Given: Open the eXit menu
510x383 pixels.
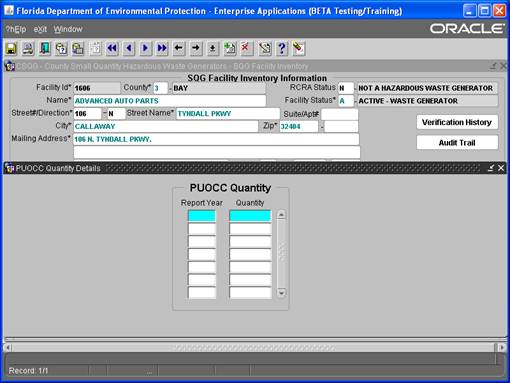Looking at the screenshot, I should [x=40, y=29].
